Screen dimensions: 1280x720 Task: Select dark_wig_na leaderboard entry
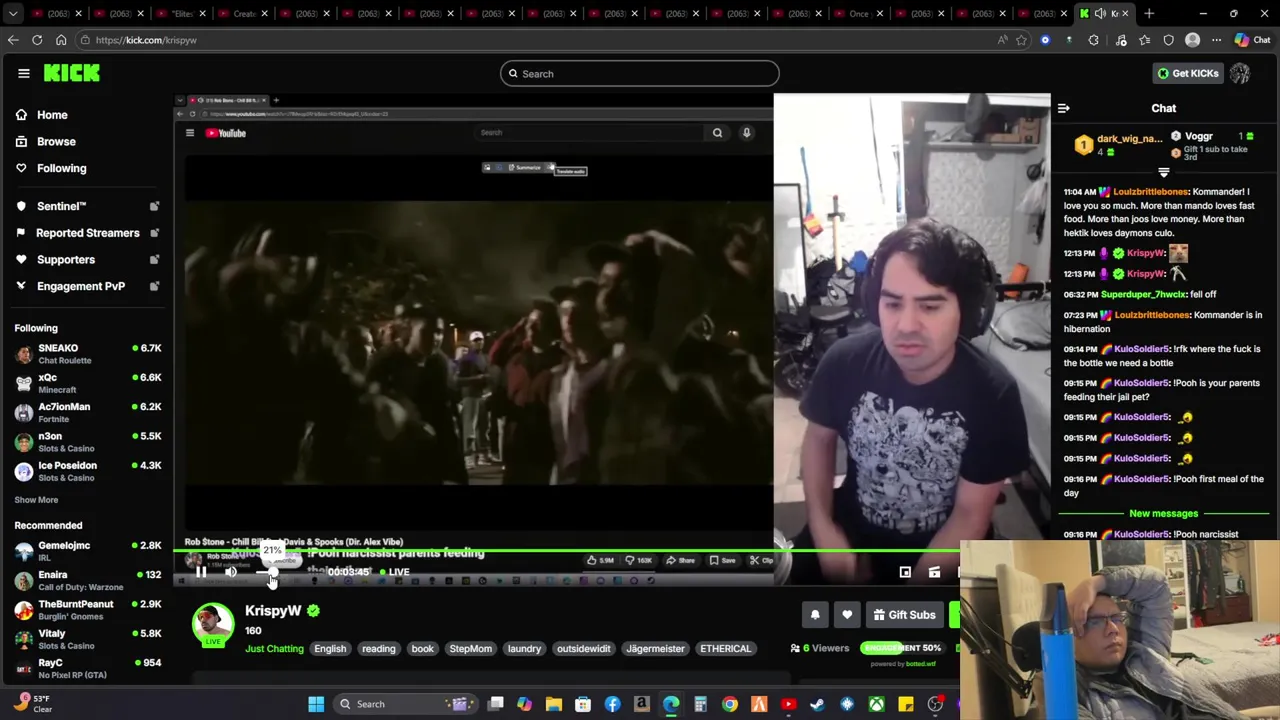[x=1118, y=145]
